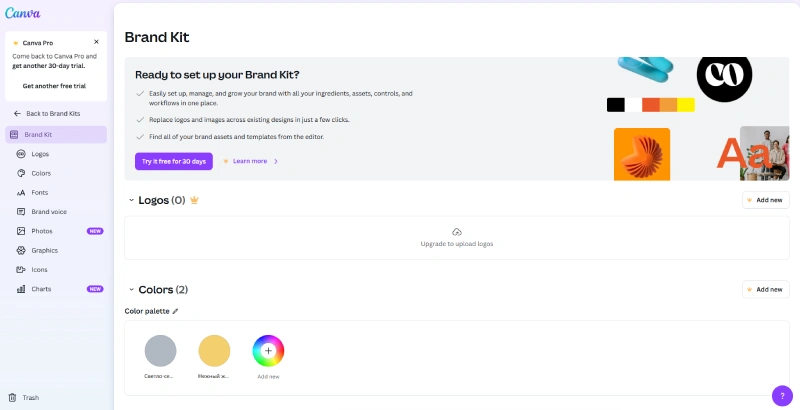The width and height of the screenshot is (800, 410).
Task: Select the light gray color swatch
Action: tap(161, 351)
